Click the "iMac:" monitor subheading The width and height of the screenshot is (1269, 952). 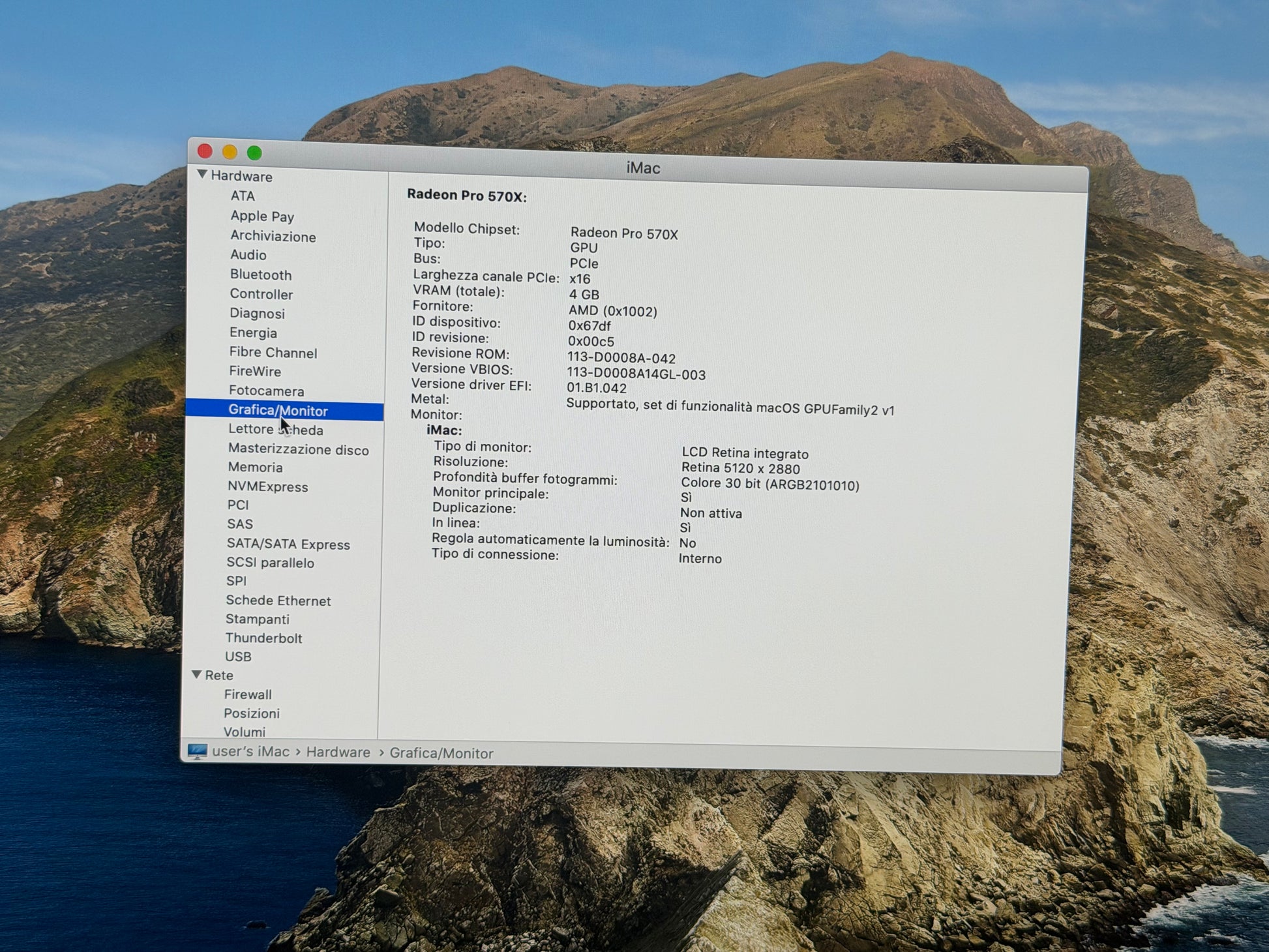coord(444,430)
